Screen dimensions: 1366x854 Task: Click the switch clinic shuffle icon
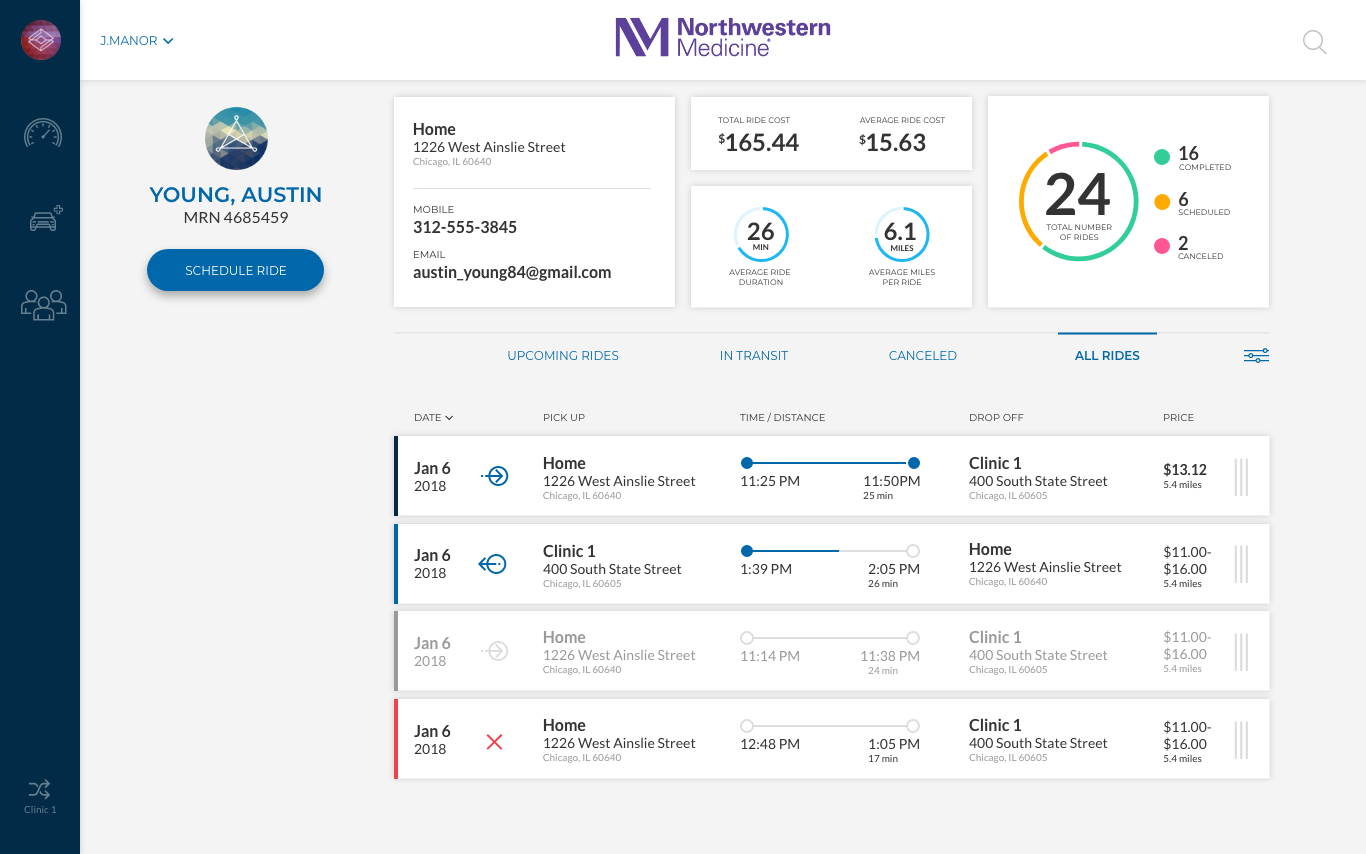[x=40, y=788]
